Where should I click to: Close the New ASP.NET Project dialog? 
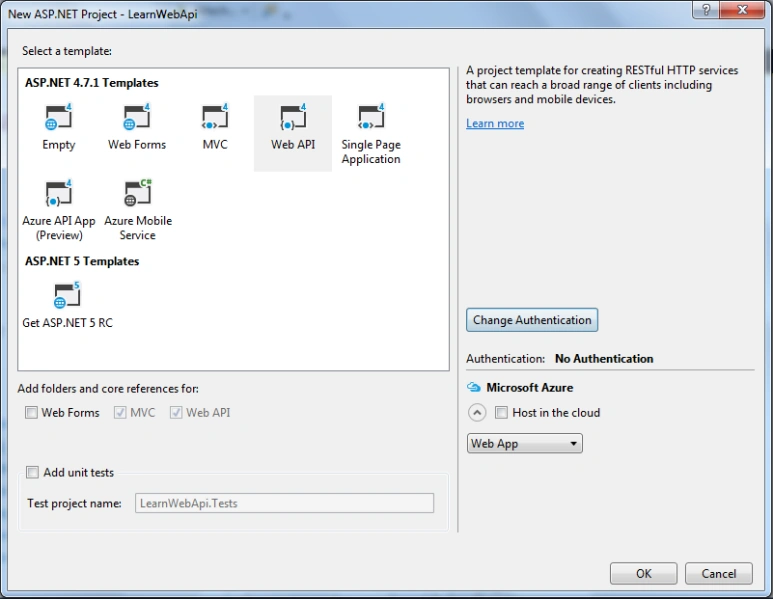coord(742,9)
